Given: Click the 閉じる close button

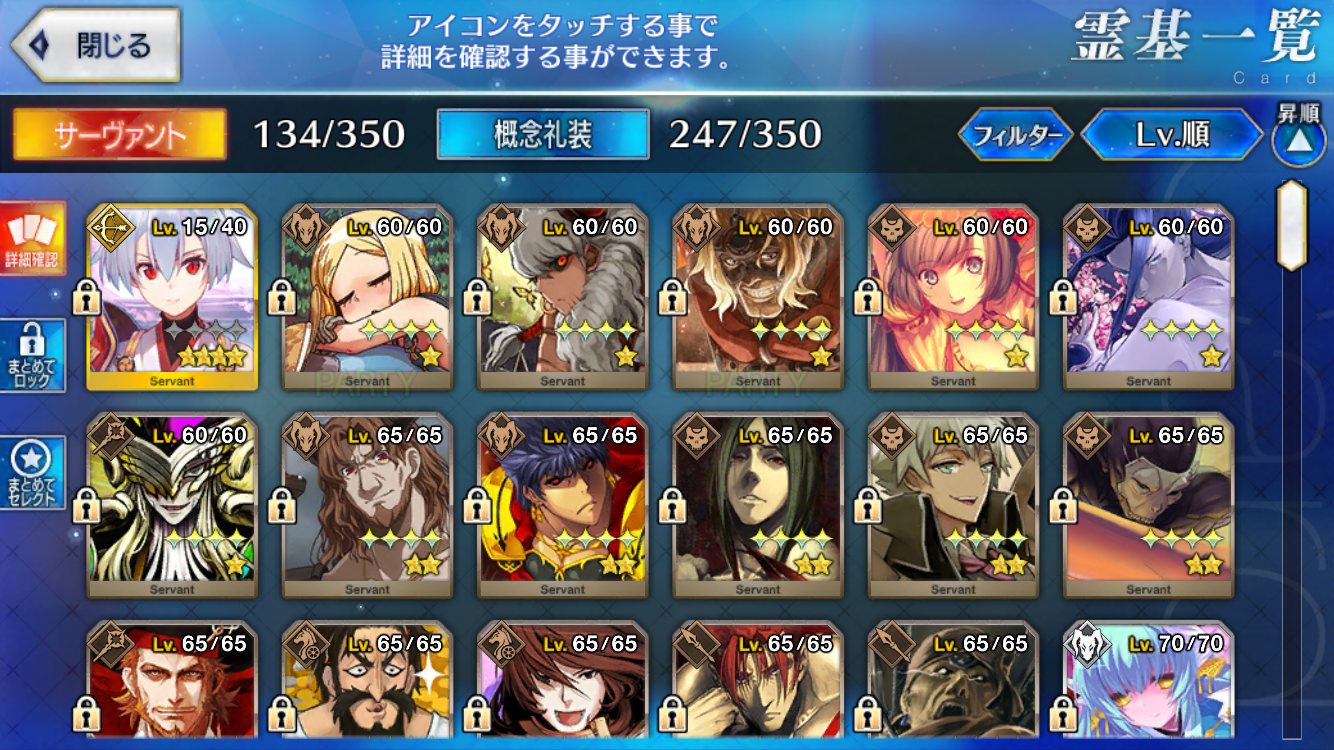Looking at the screenshot, I should click(x=95, y=46).
